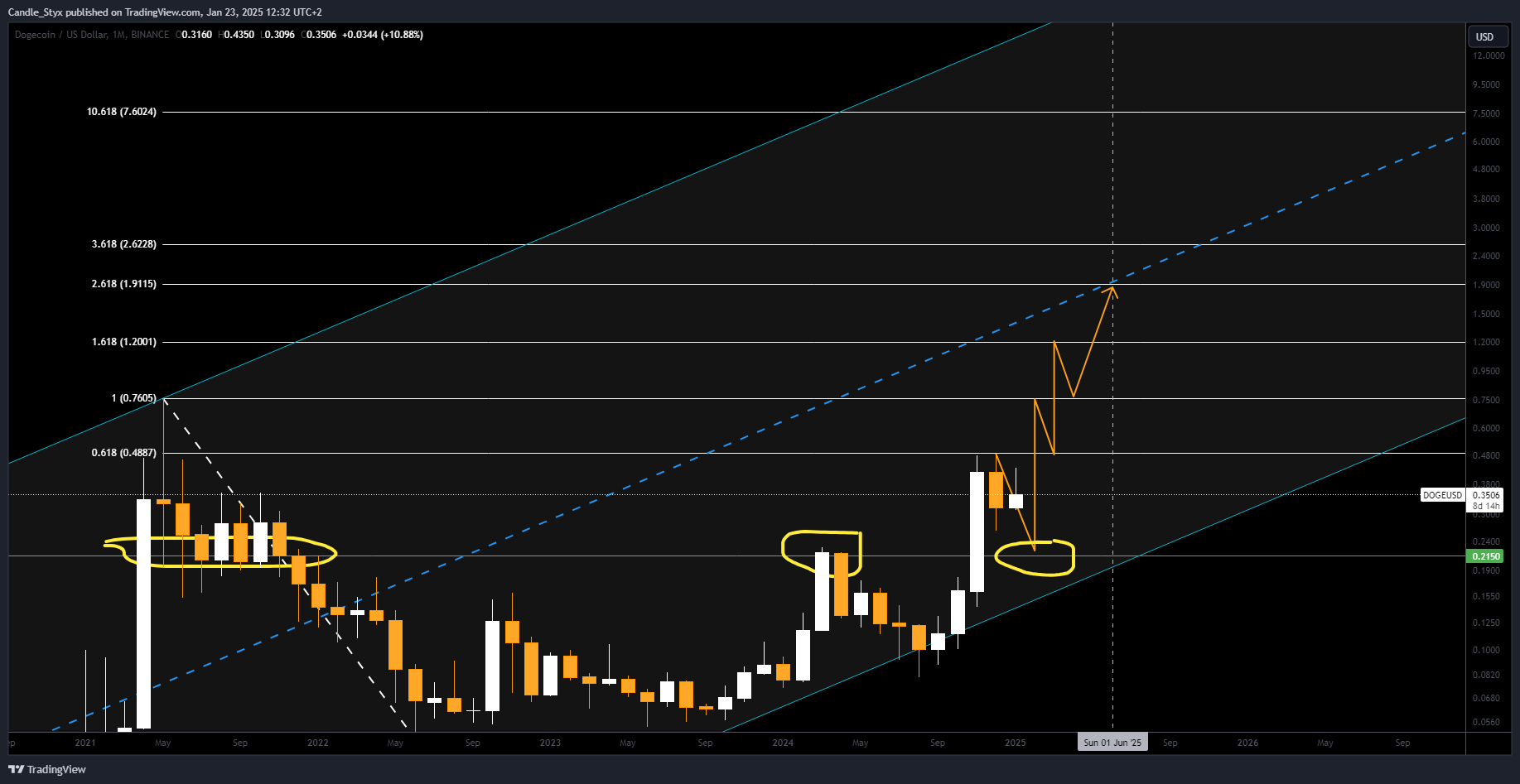Click the 0.0680 price scale label
Viewport: 1520px width, 784px height.
coord(1486,698)
